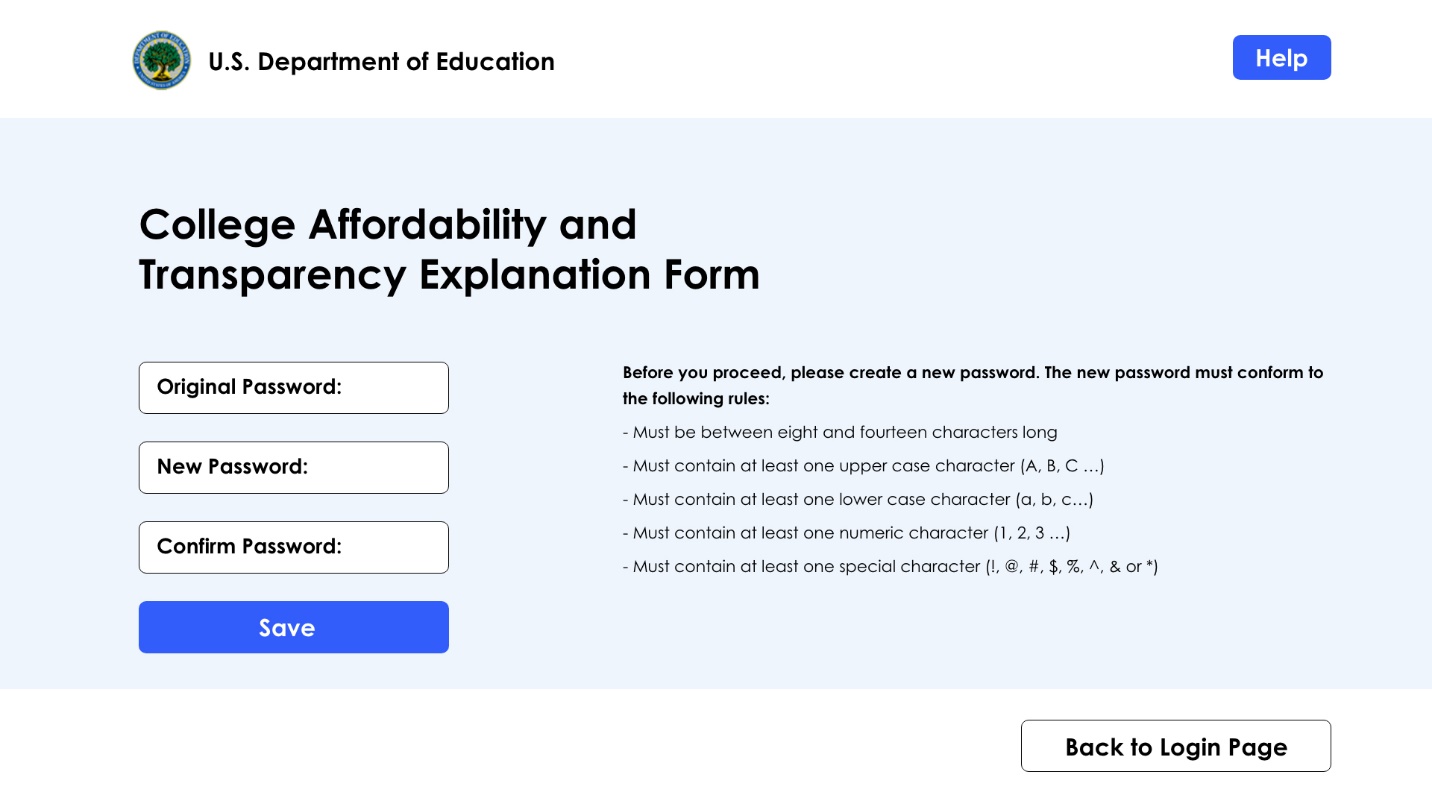Click the 'College Affordability and' heading line
This screenshot has width=1432, height=804.
tap(388, 224)
